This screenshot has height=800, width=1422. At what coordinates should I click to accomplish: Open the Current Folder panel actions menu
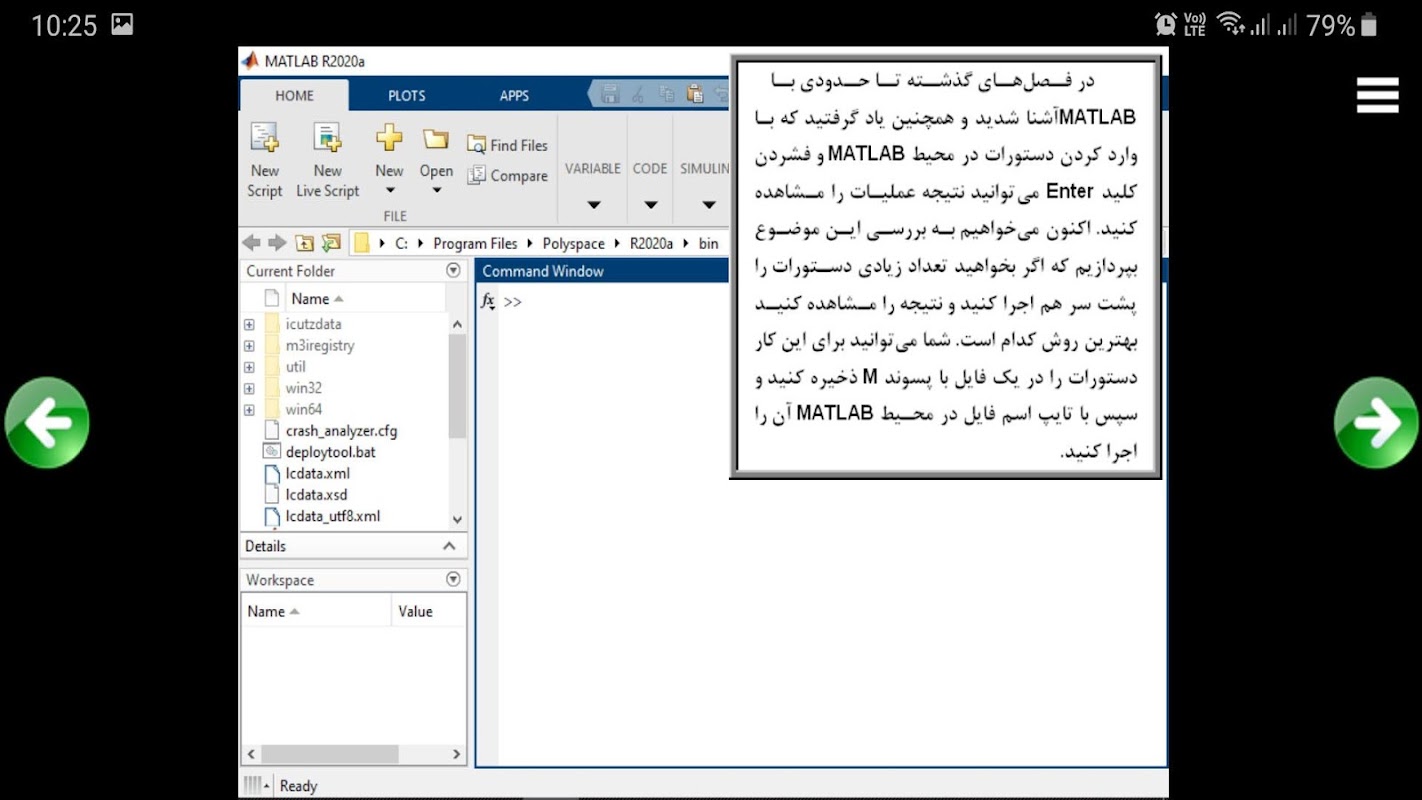click(454, 270)
